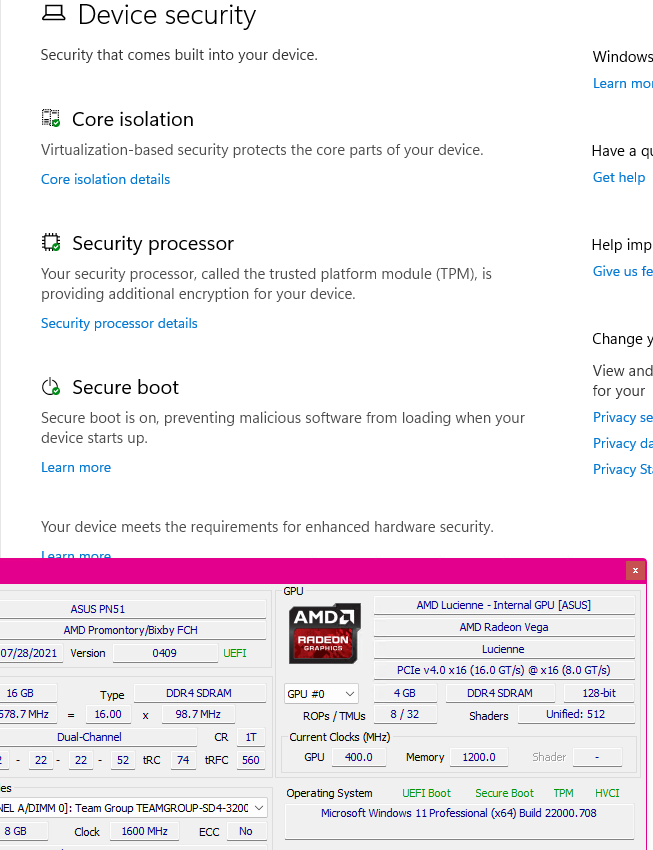Click the green TPM status indicator
The height and width of the screenshot is (850, 653).
click(563, 792)
